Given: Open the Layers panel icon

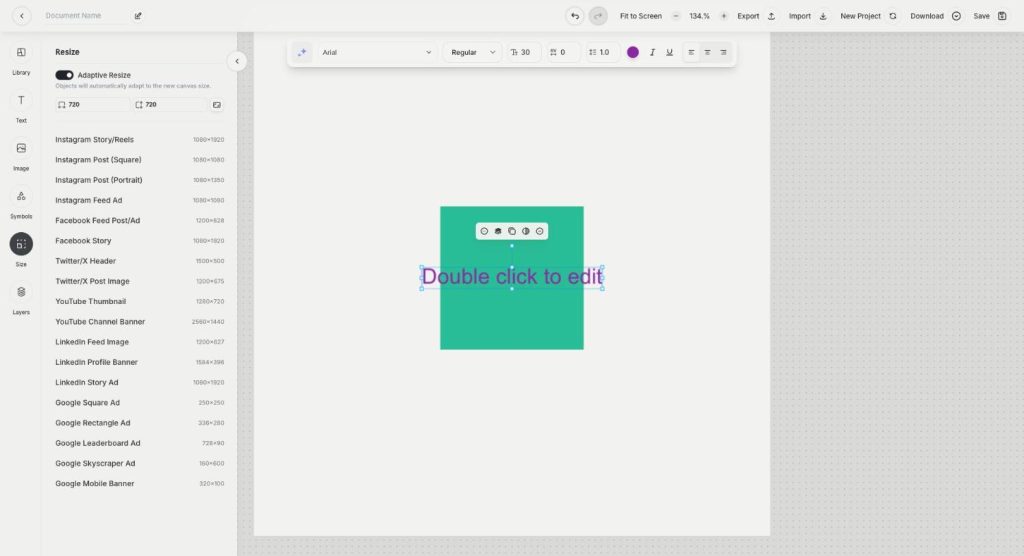Looking at the screenshot, I should coord(21,292).
